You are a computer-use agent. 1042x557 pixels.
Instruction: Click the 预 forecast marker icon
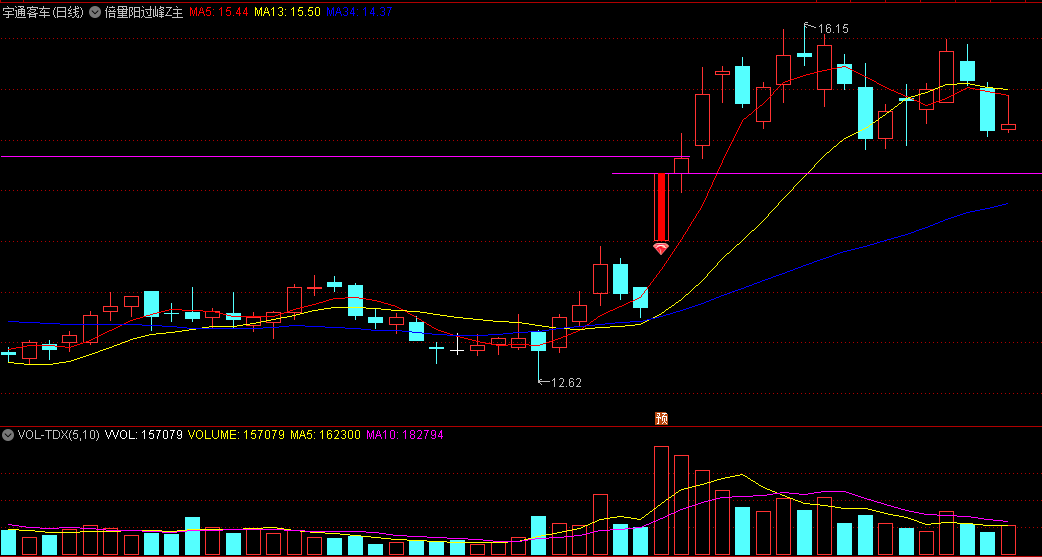[x=661, y=418]
